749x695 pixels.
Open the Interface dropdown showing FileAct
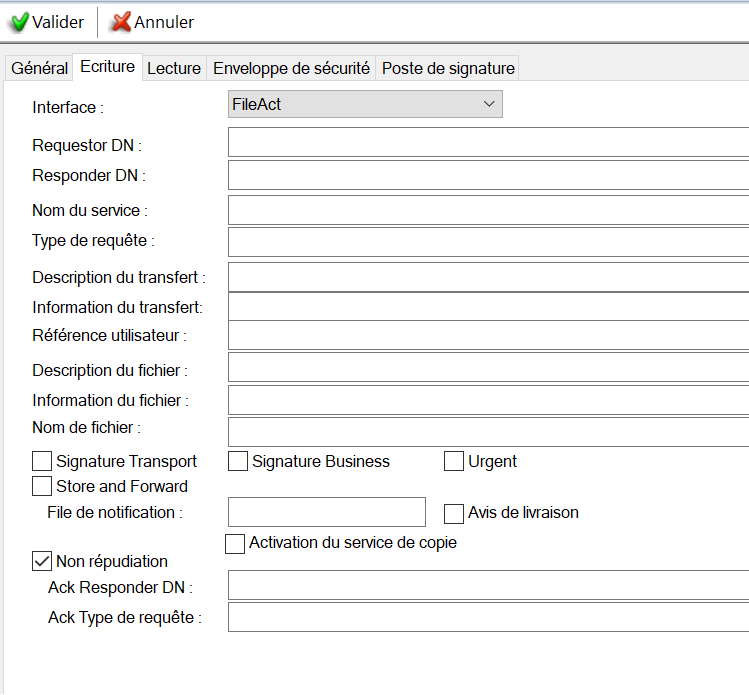tap(365, 104)
